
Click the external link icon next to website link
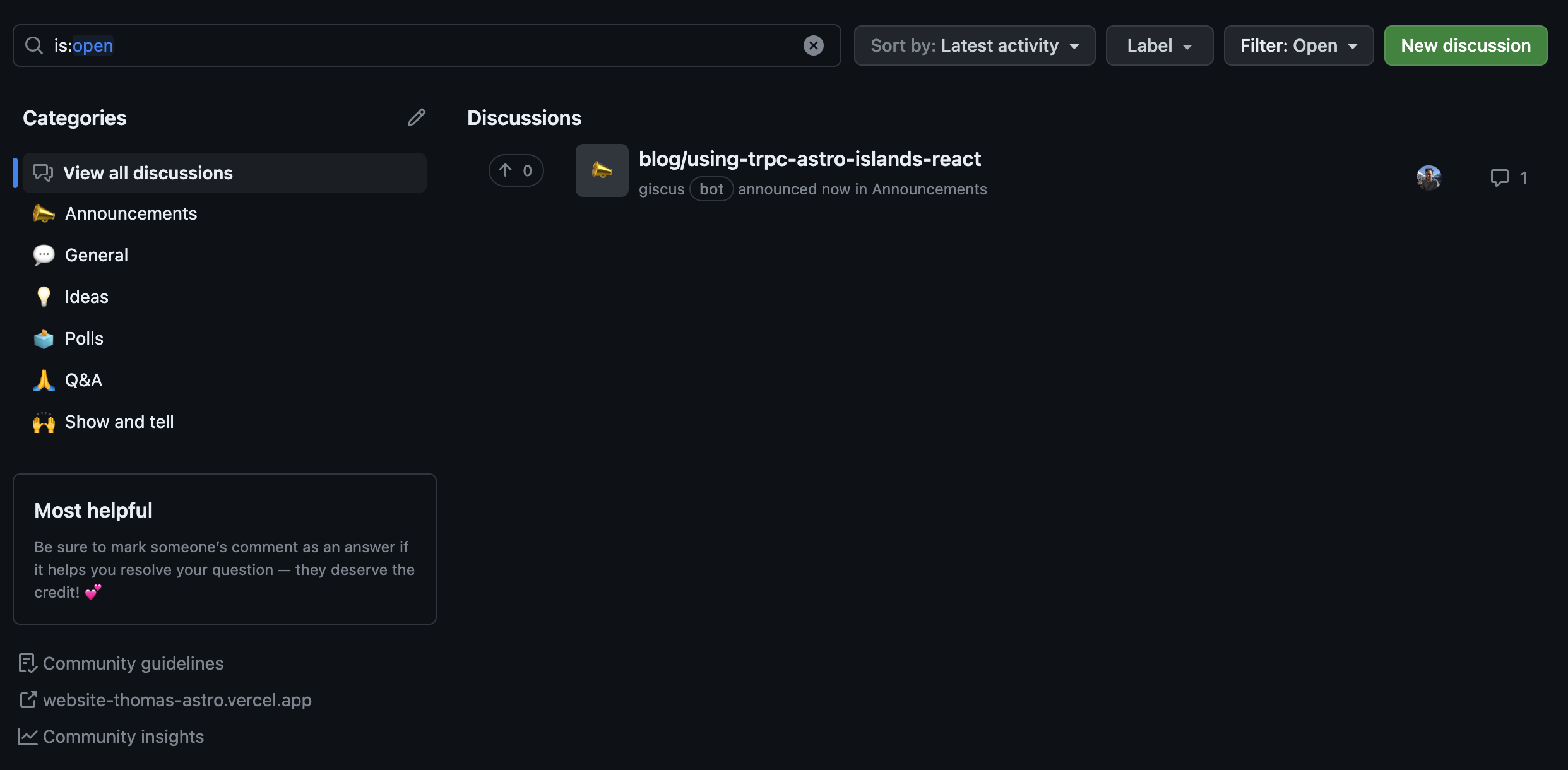[x=27, y=700]
